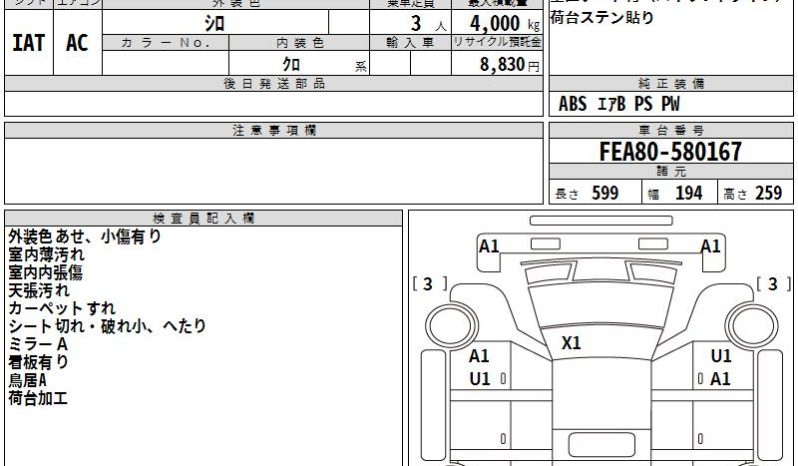Click the 8,830円 recycle deposit amount
Image resolution: width=798 pixels, height=466 pixels.
[x=509, y=65]
